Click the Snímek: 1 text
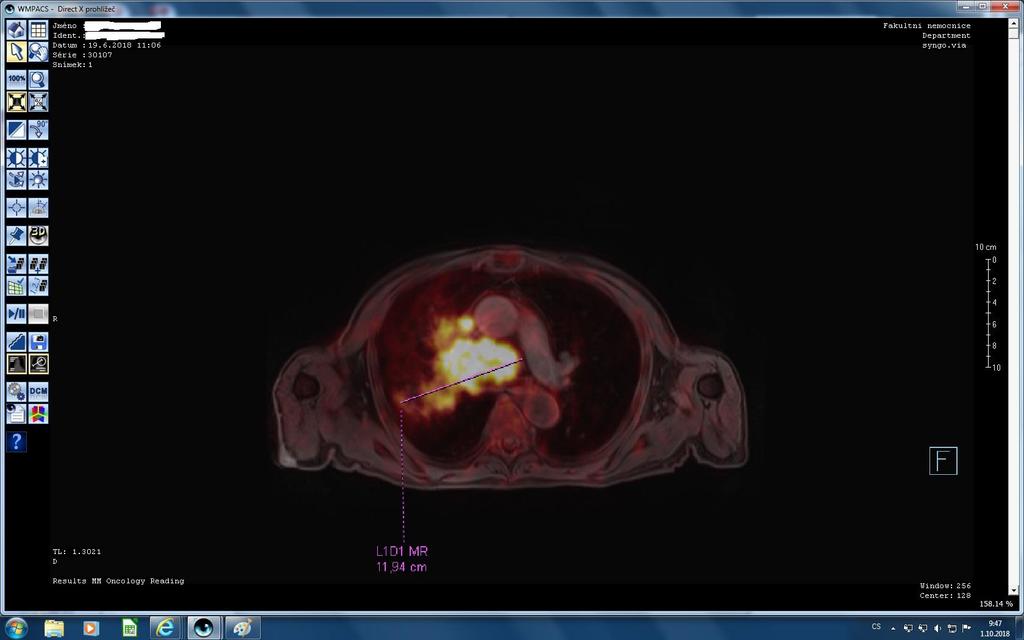 pyautogui.click(x=72, y=65)
